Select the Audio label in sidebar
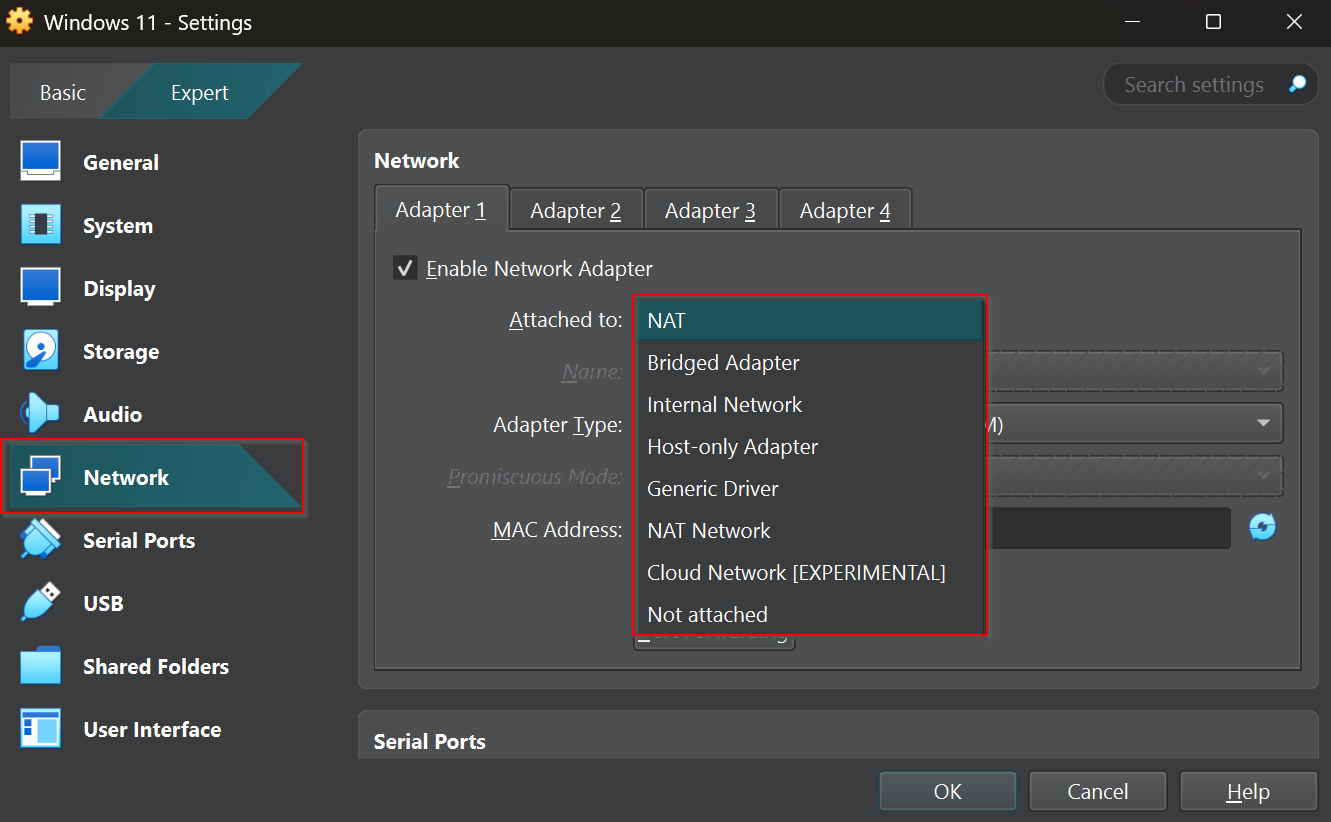The image size is (1331, 822). point(113,414)
